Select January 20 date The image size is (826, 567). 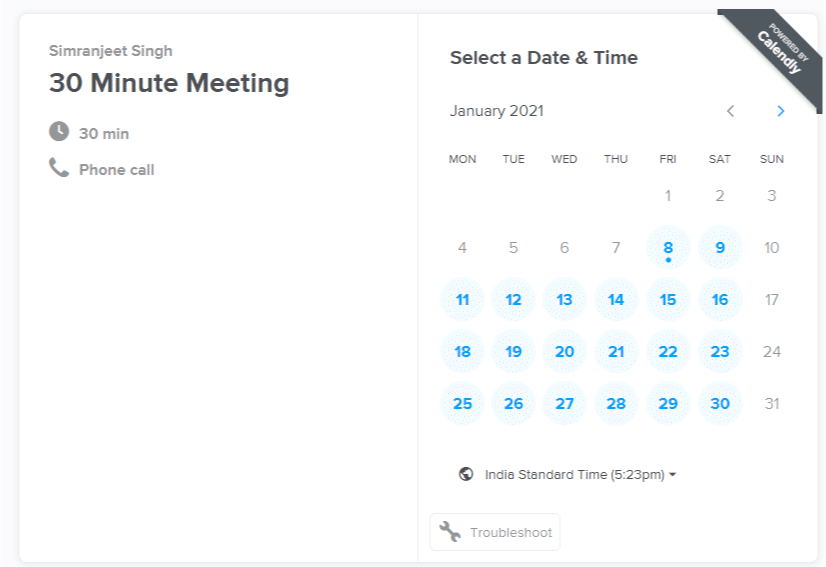click(564, 351)
